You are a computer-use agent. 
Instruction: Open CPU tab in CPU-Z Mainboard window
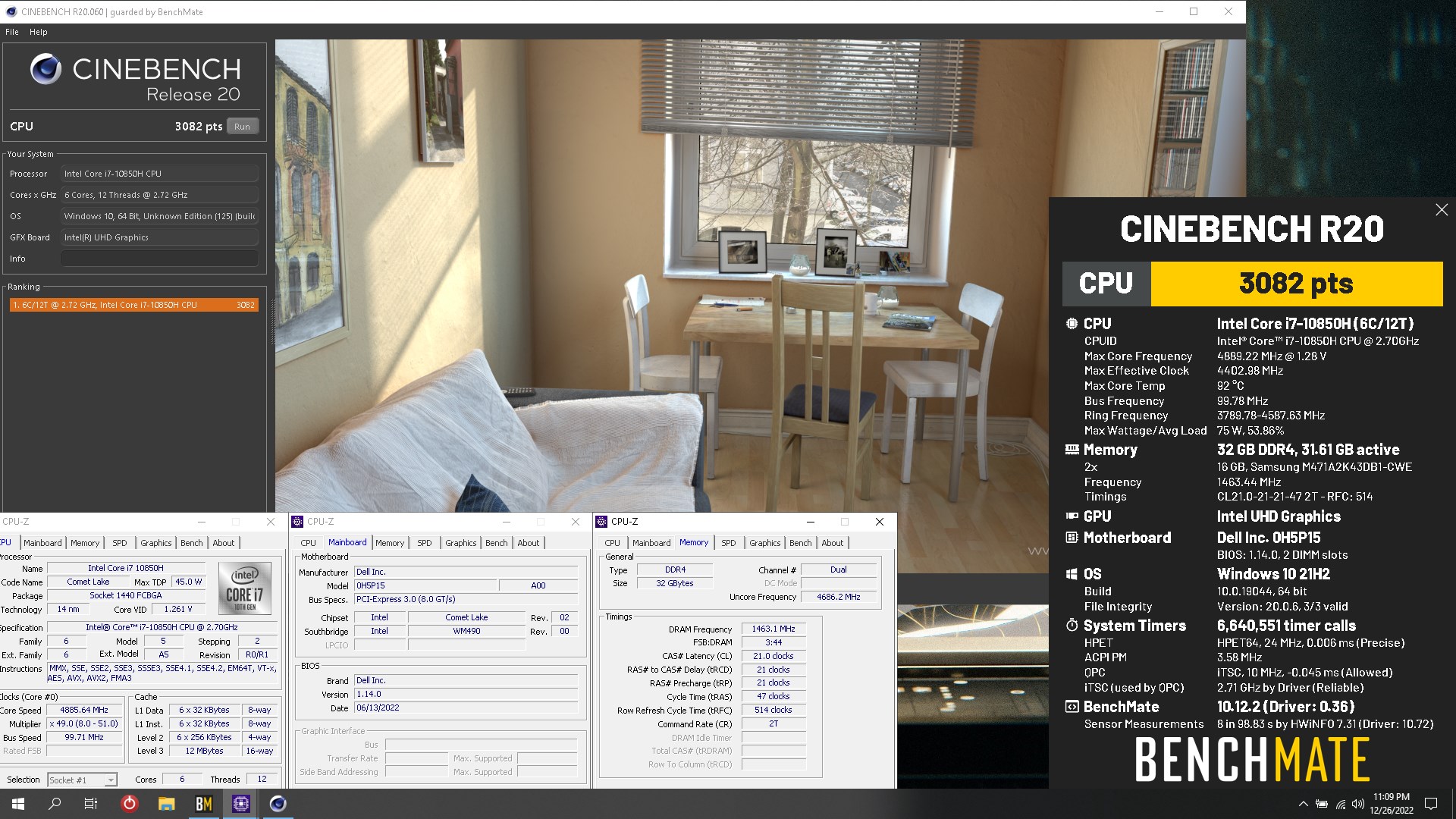[308, 543]
